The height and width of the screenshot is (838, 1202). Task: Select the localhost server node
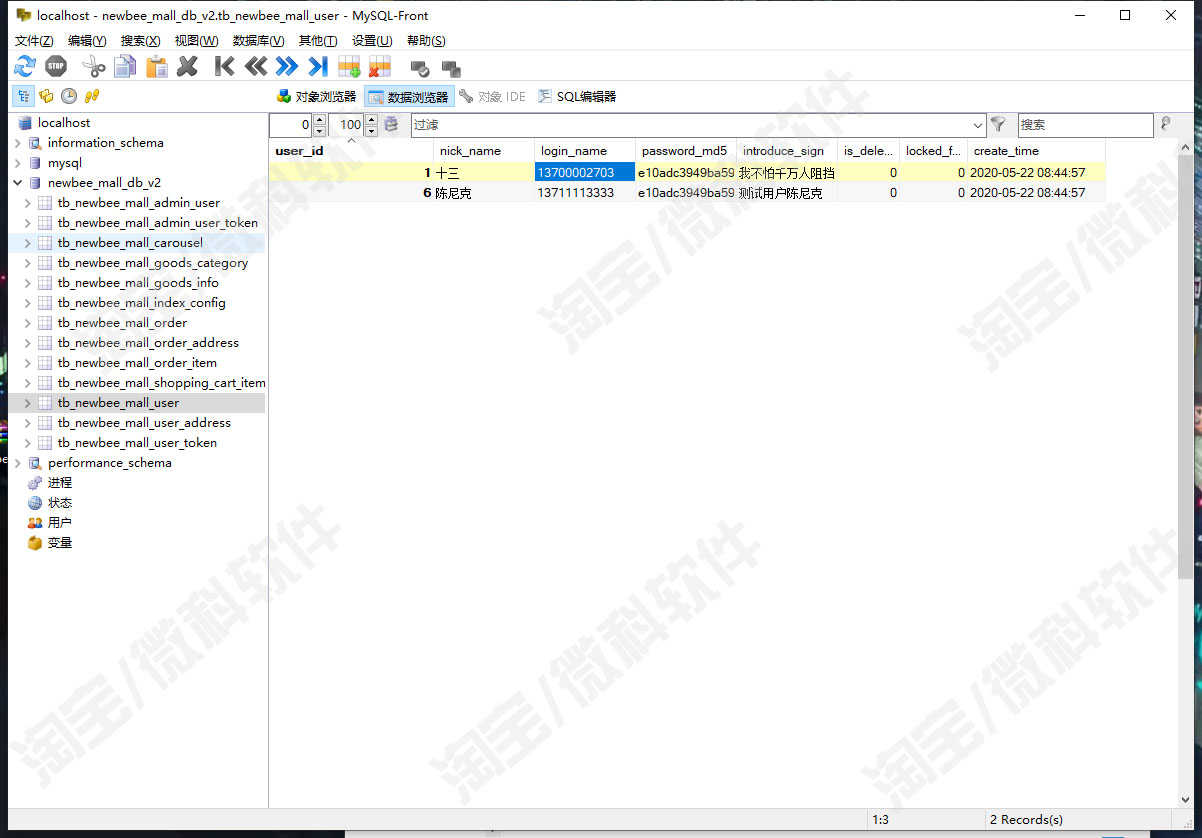(x=63, y=123)
